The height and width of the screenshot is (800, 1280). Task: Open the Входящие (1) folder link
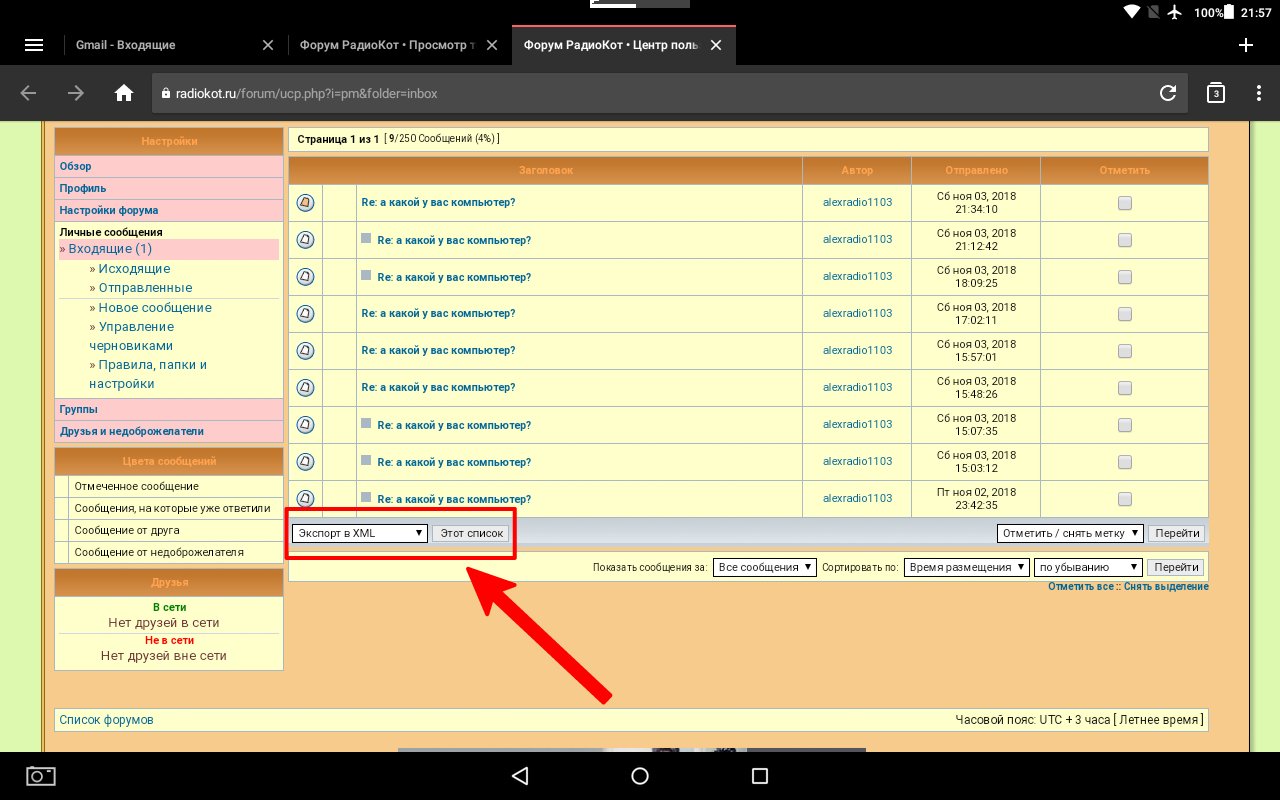[110, 249]
